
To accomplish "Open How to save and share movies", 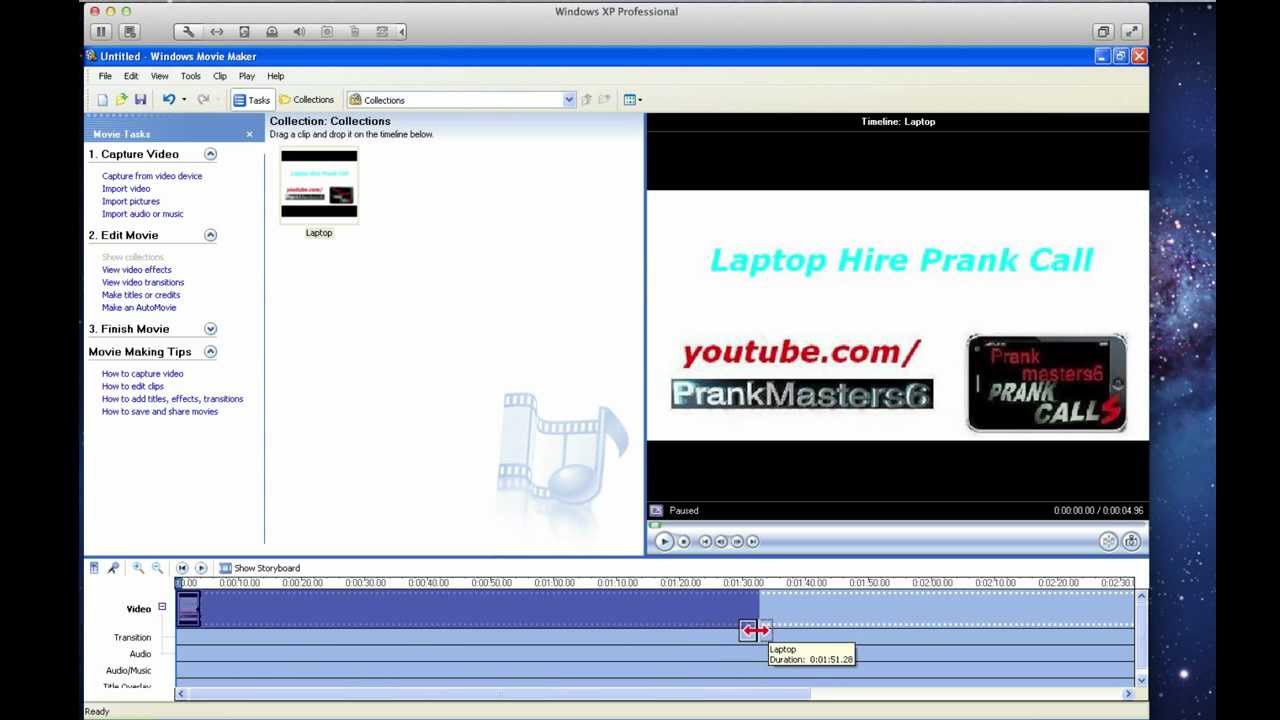I will [160, 412].
